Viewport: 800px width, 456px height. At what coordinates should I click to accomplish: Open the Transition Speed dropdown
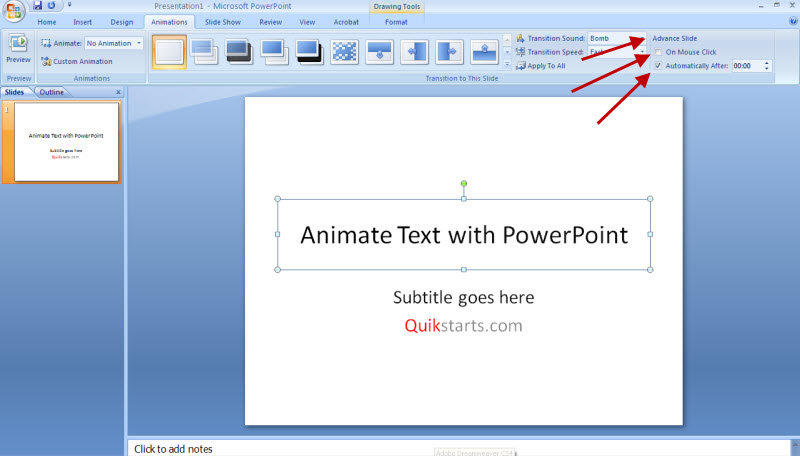pos(617,52)
